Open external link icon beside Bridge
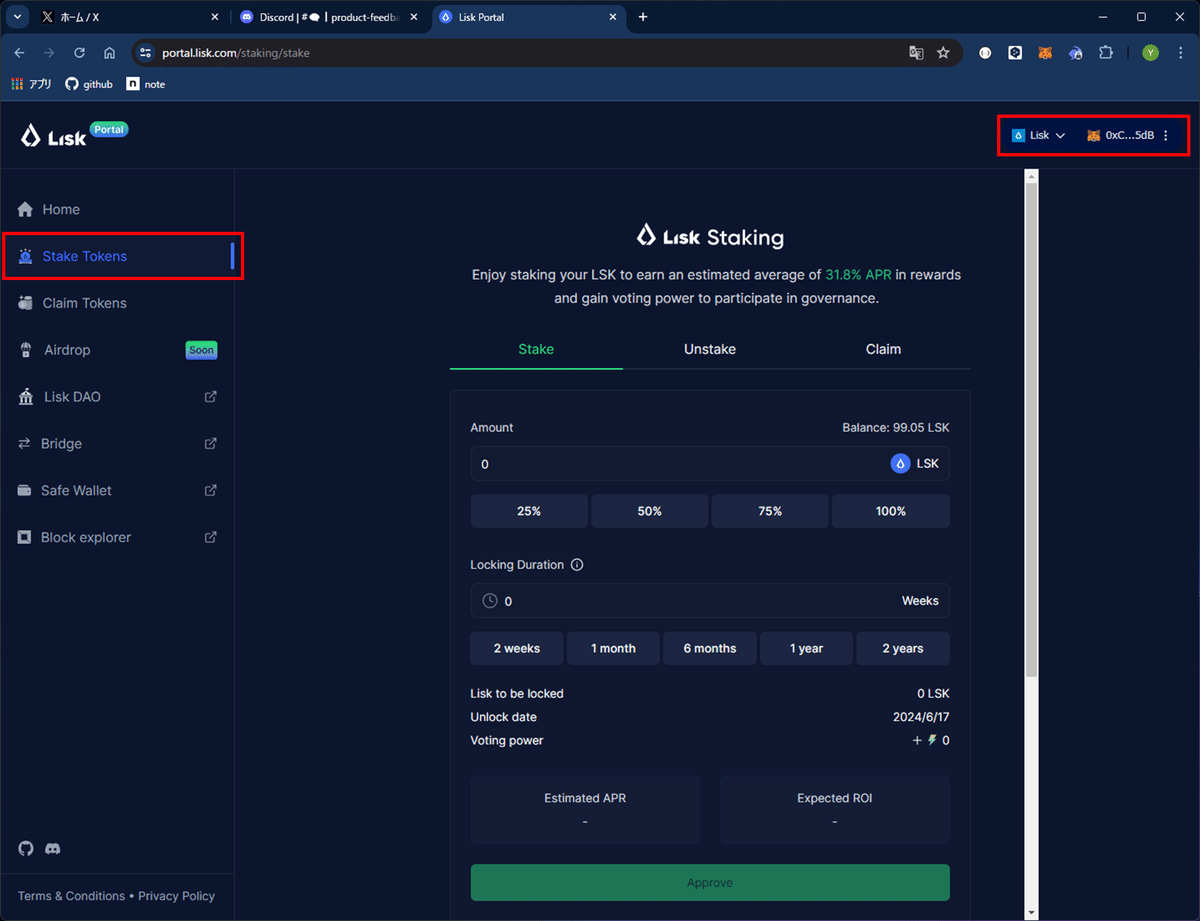Screen dimensions: 1200x921 tap(211, 443)
